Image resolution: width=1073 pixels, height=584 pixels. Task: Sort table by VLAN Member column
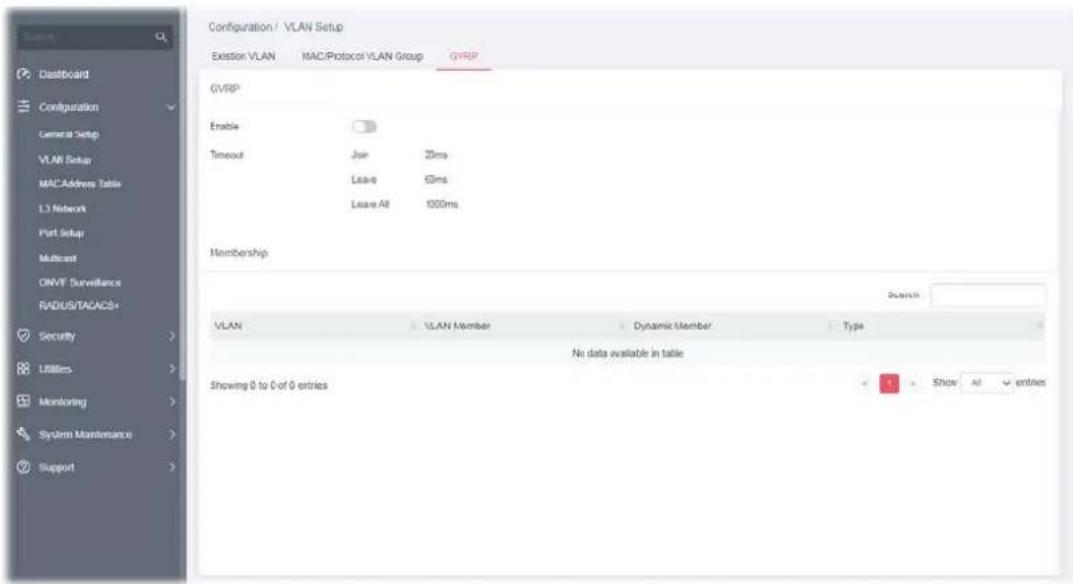523,326
